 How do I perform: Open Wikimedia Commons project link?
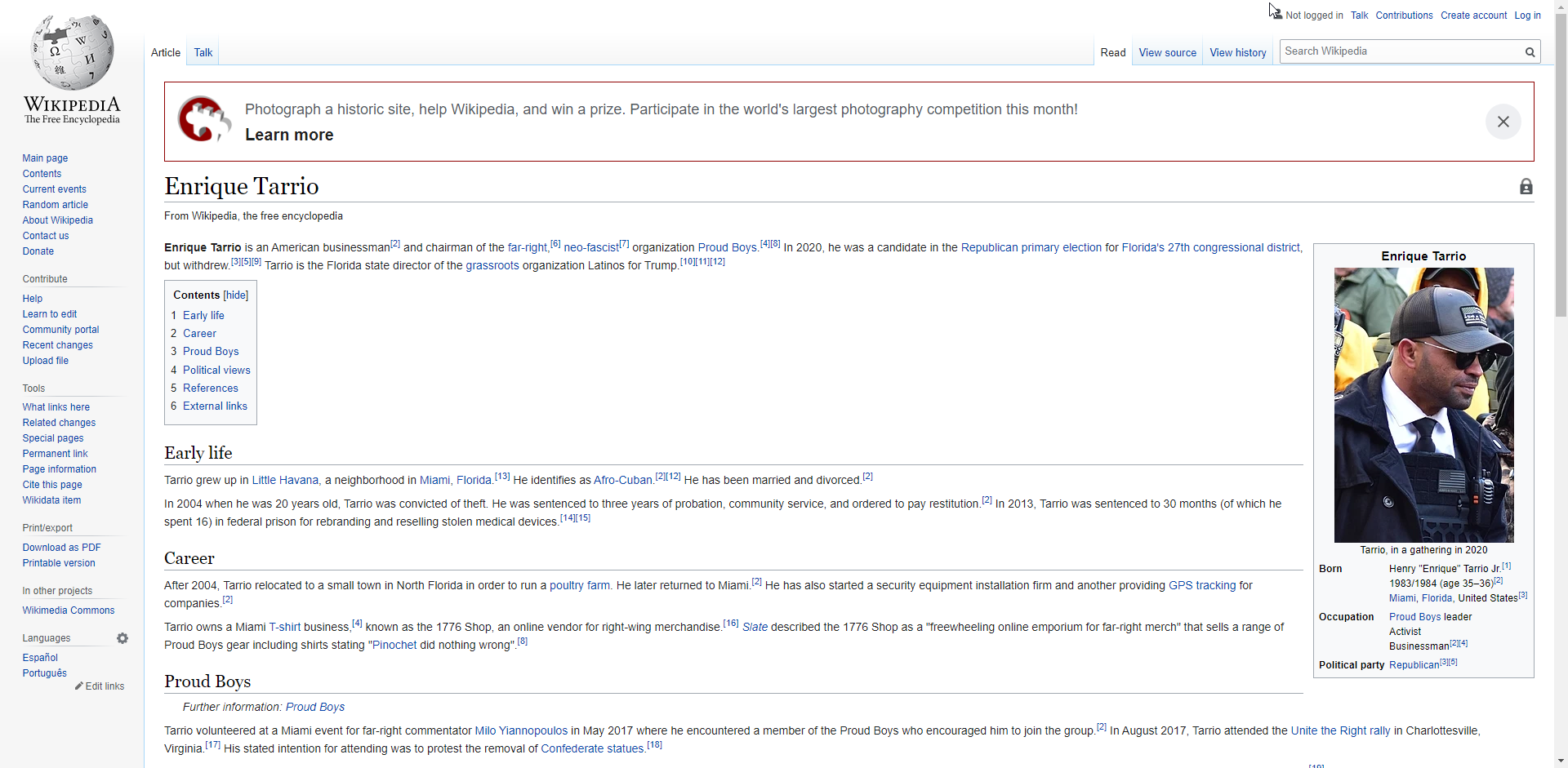coord(69,610)
